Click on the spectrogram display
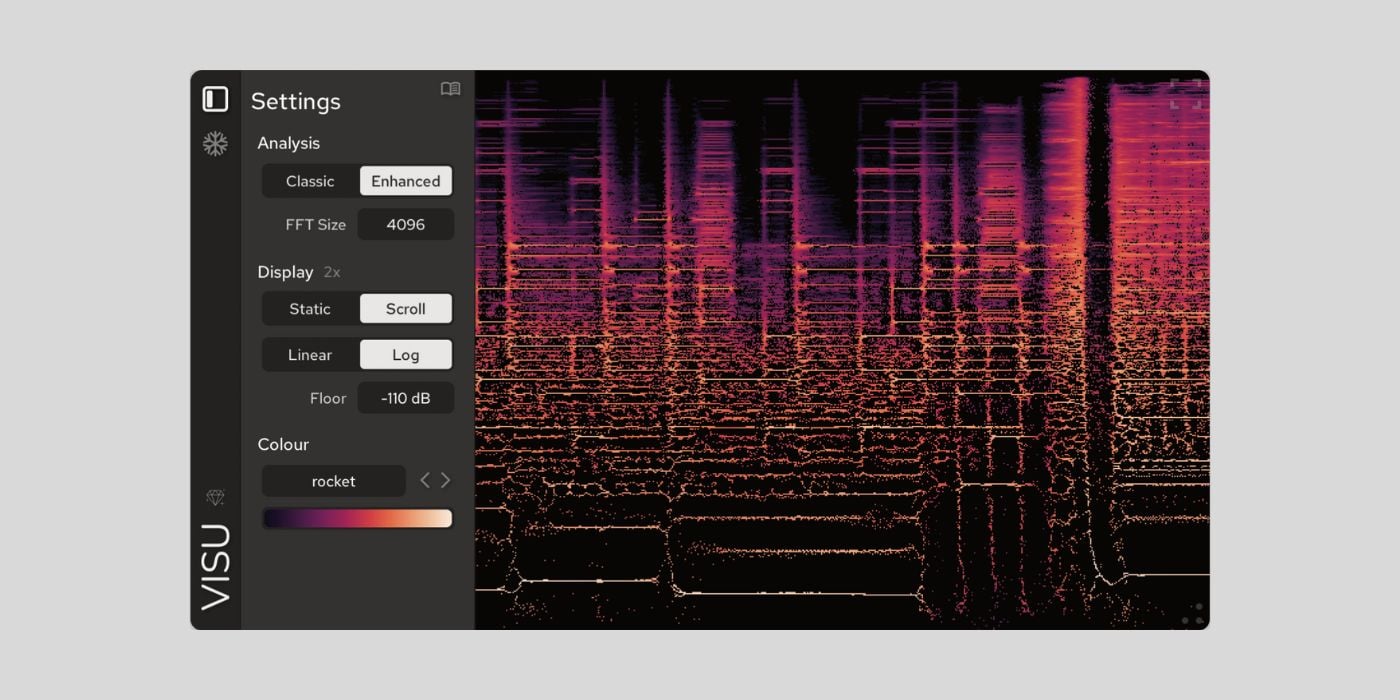The width and height of the screenshot is (1400, 700). pos(840,350)
